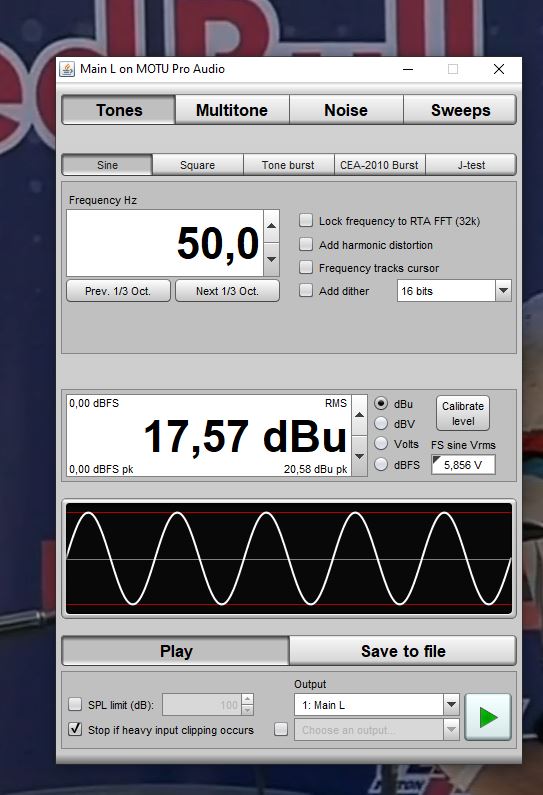Select the dBV unit radio button
This screenshot has height=795, width=543.
(381, 423)
